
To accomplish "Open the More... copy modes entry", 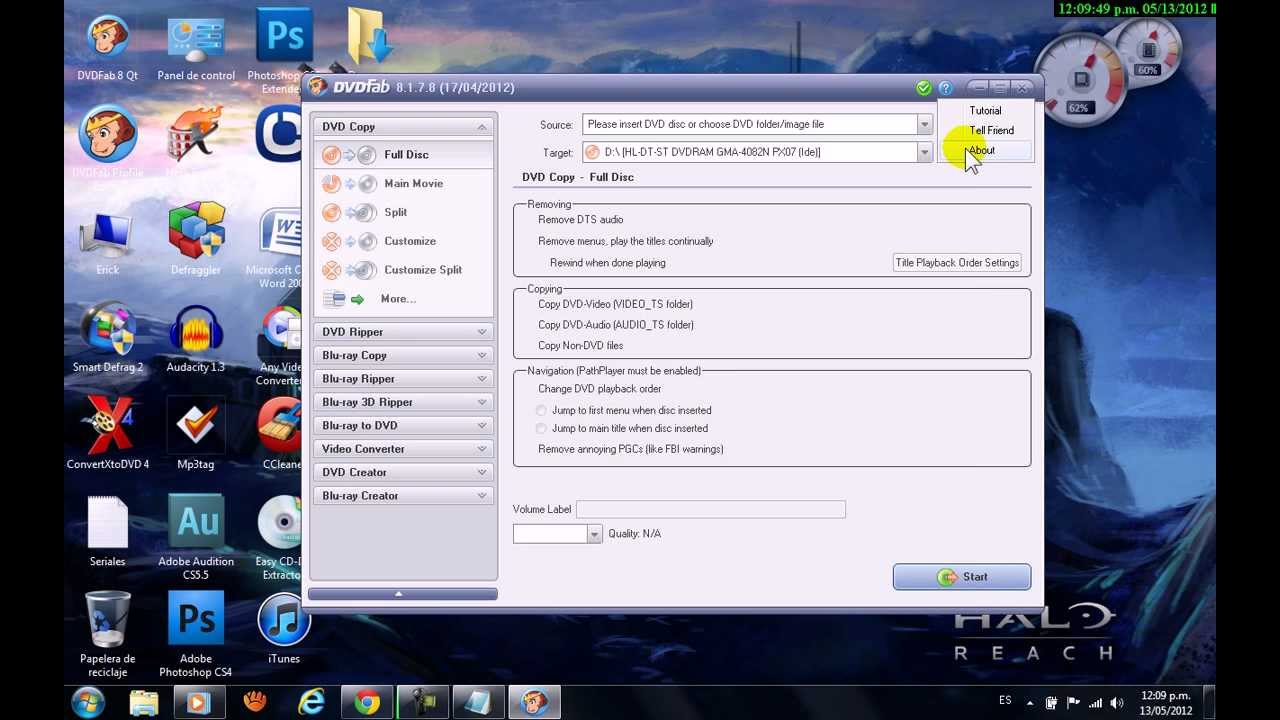I will pos(404,299).
